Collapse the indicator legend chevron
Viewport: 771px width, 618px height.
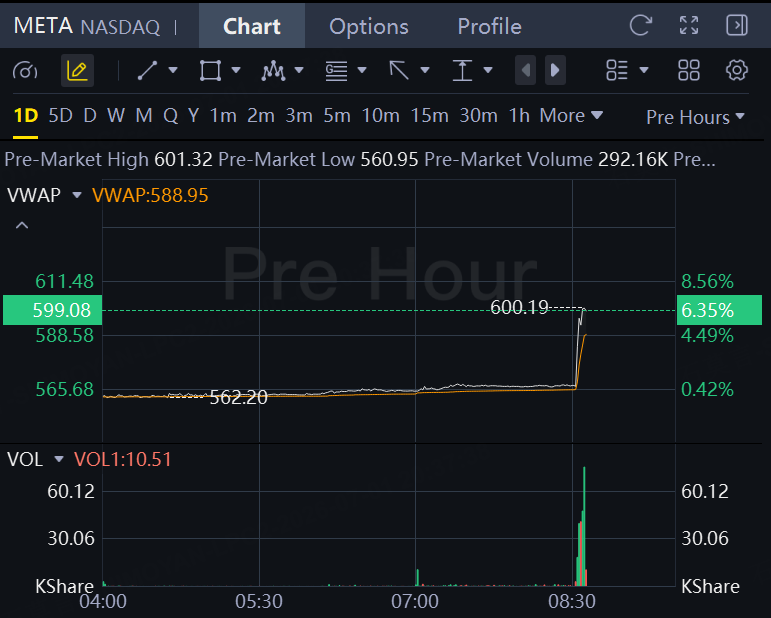(x=22, y=226)
